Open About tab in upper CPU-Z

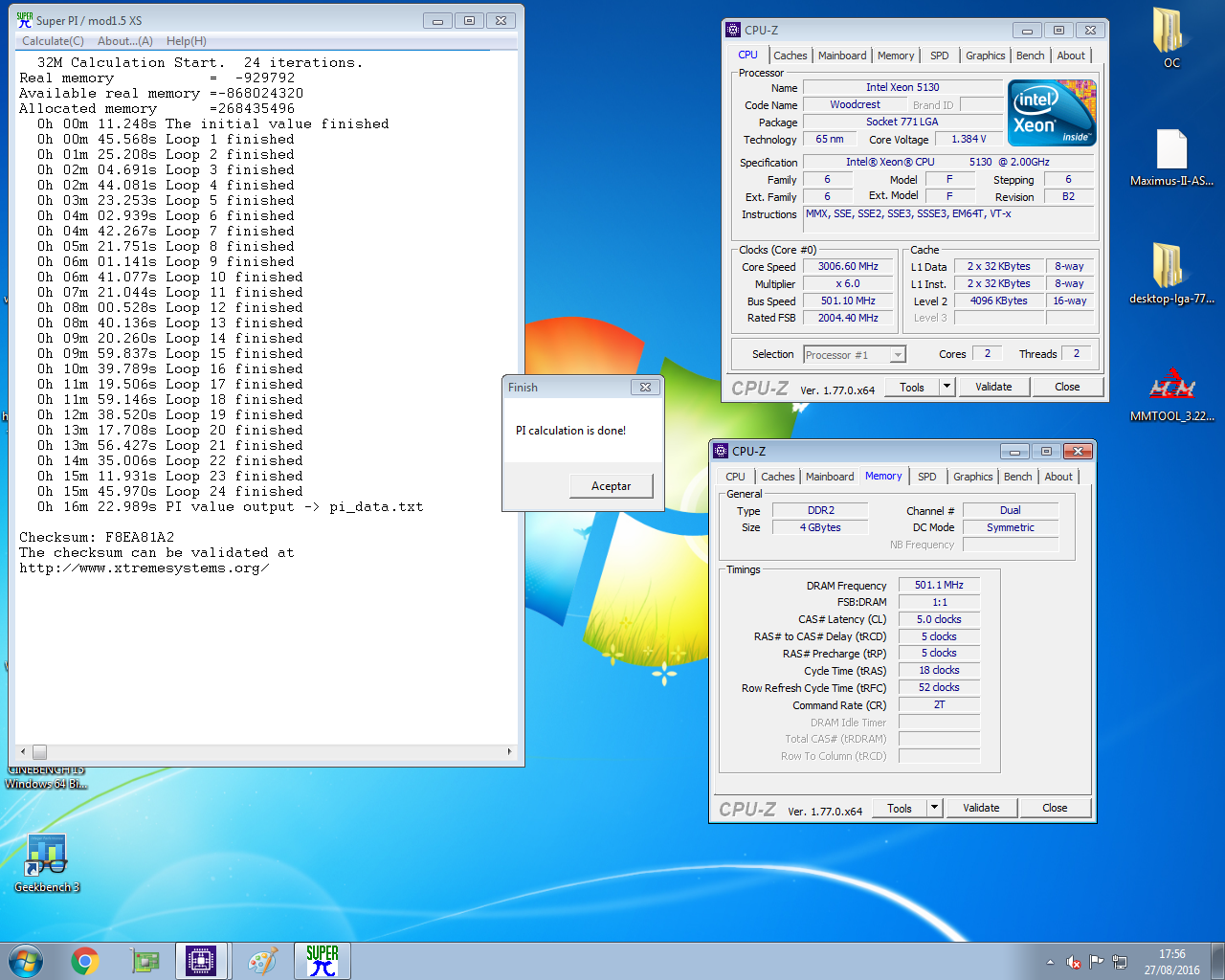(x=1071, y=56)
